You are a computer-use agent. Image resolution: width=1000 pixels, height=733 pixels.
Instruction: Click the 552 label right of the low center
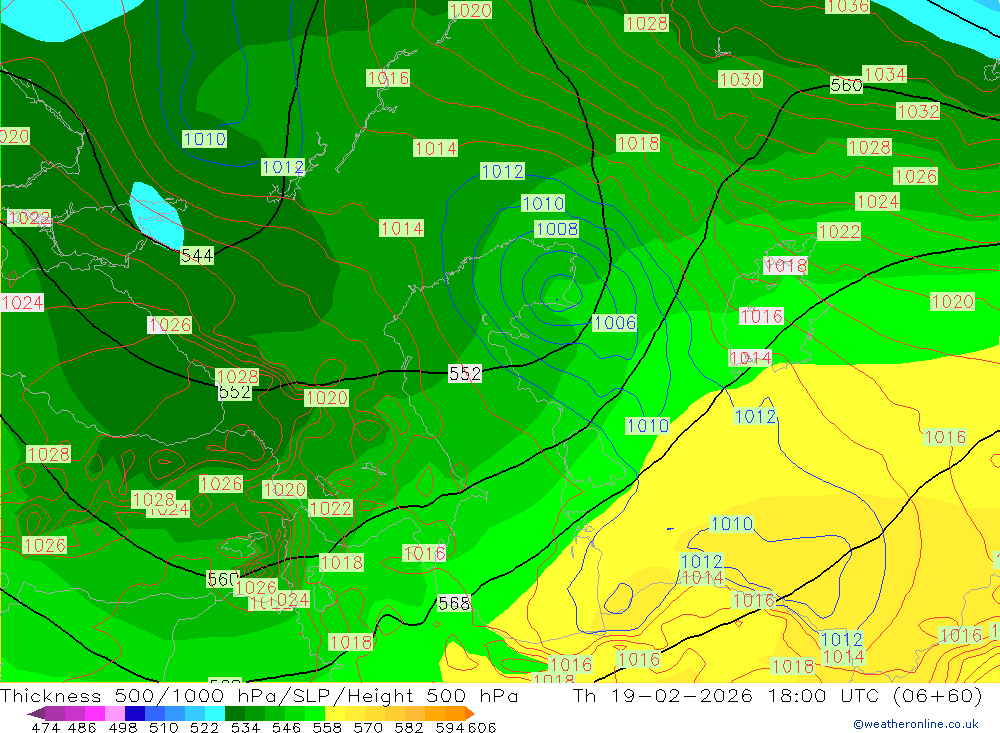(465, 373)
